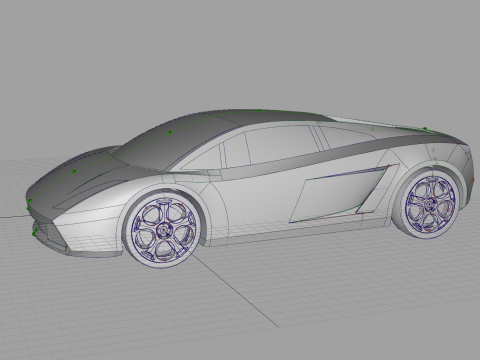Click the green control point on the windshield
Viewport: 480px width, 360px height.
pyautogui.click(x=170, y=132)
